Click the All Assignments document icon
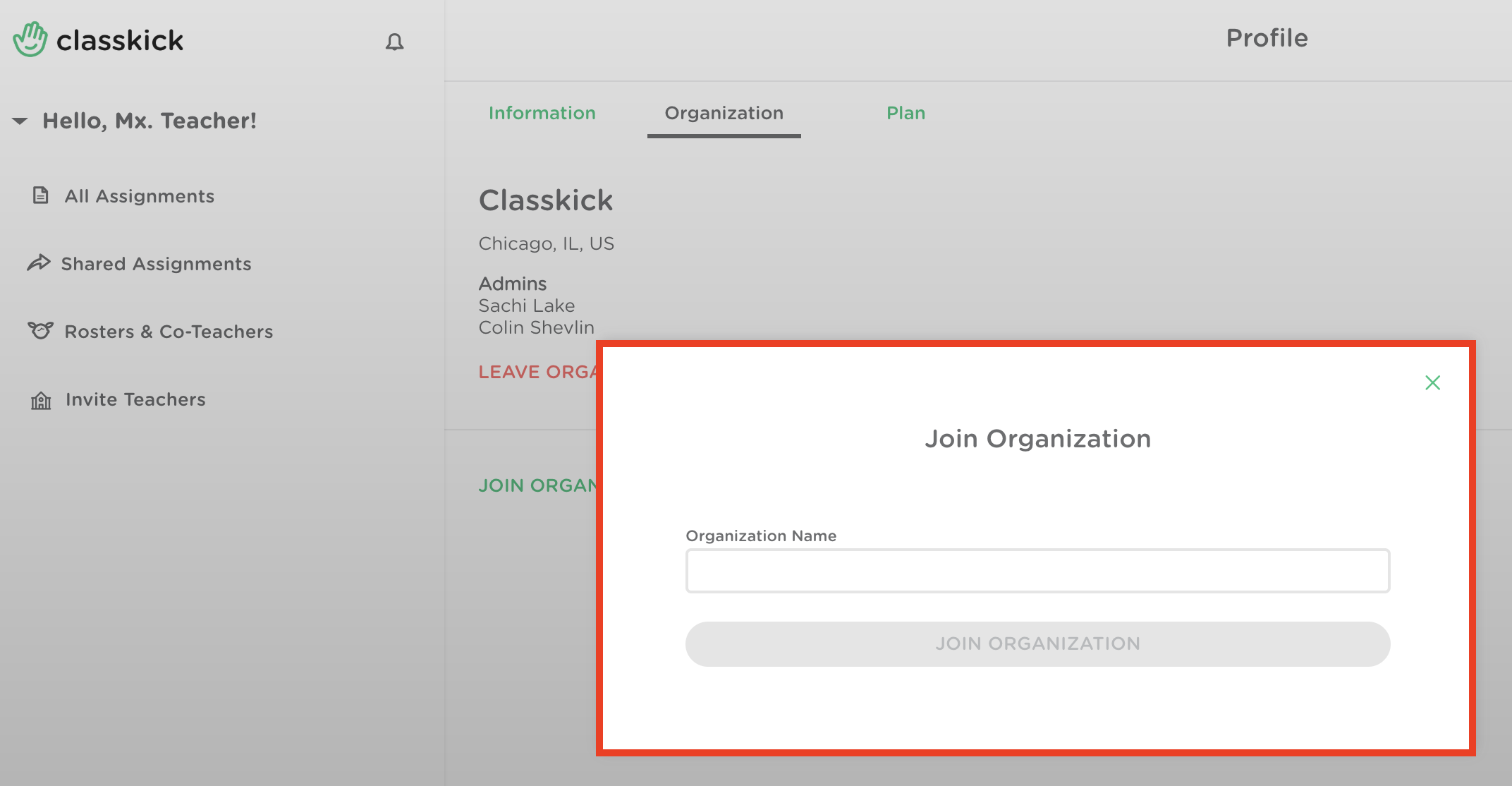The image size is (1512, 786). [x=41, y=195]
